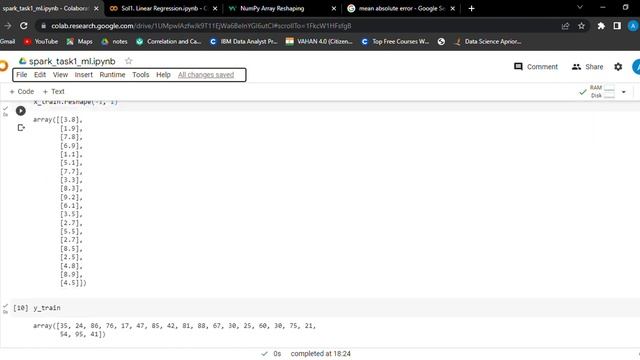The height and width of the screenshot is (360, 640).
Task: Click the Share button
Action: point(587,67)
